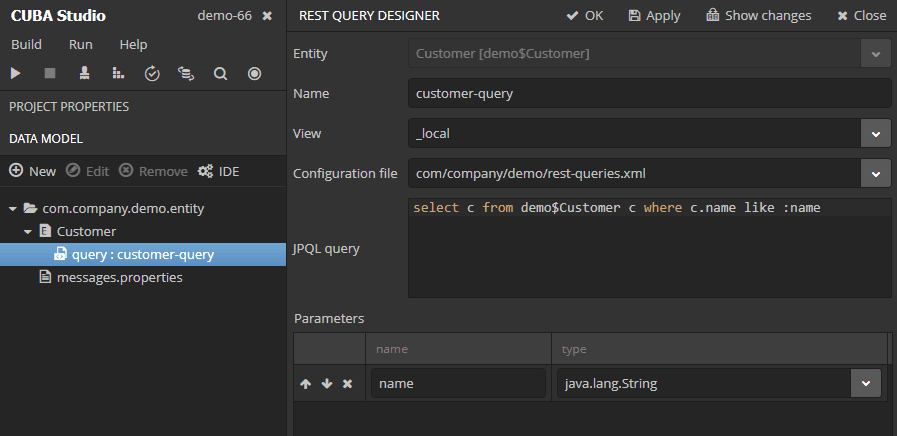Image resolution: width=897 pixels, height=436 pixels.
Task: Collapse the com.company.demo.entity package node
Action: pos(13,209)
